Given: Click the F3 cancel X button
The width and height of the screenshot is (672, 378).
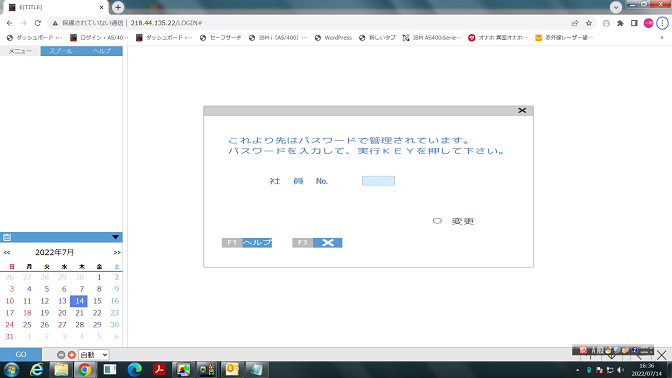Looking at the screenshot, I should coord(317,243).
